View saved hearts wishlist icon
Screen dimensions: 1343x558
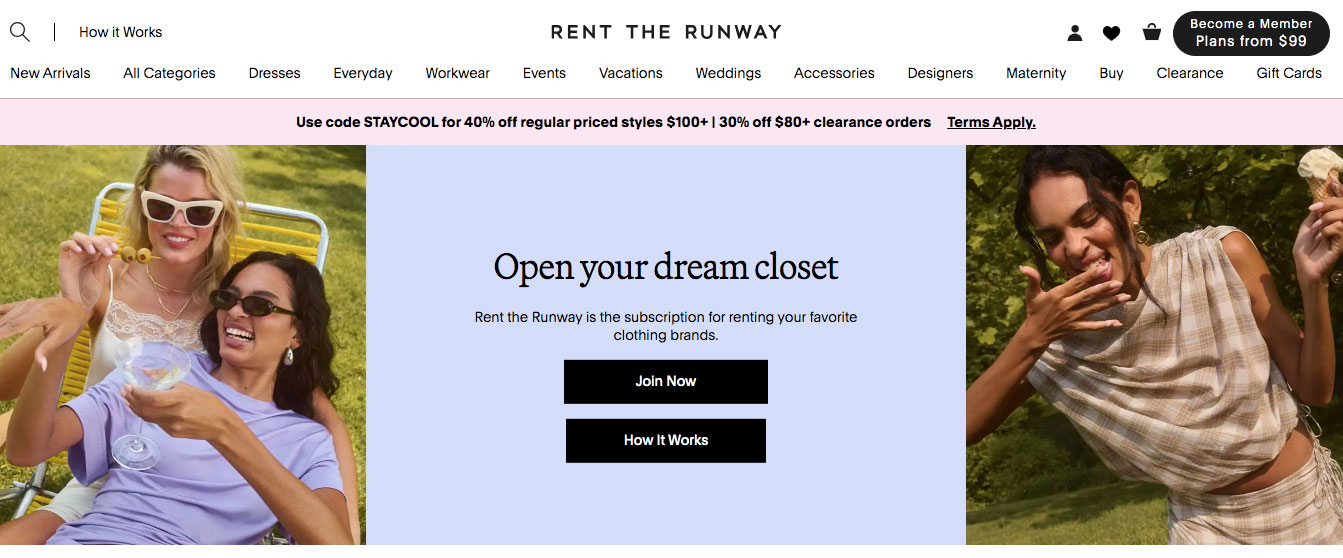click(1111, 33)
